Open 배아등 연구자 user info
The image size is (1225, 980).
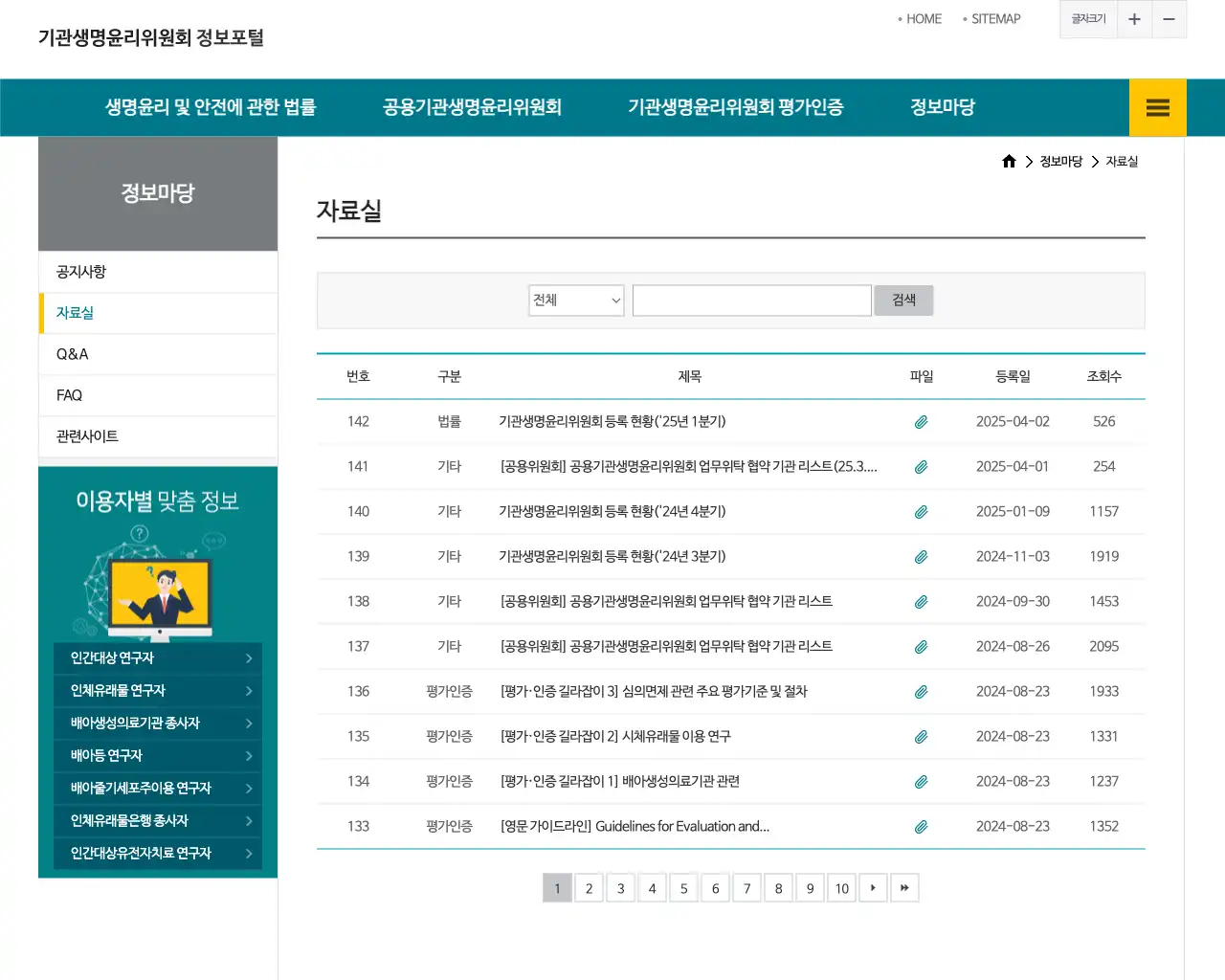point(158,756)
